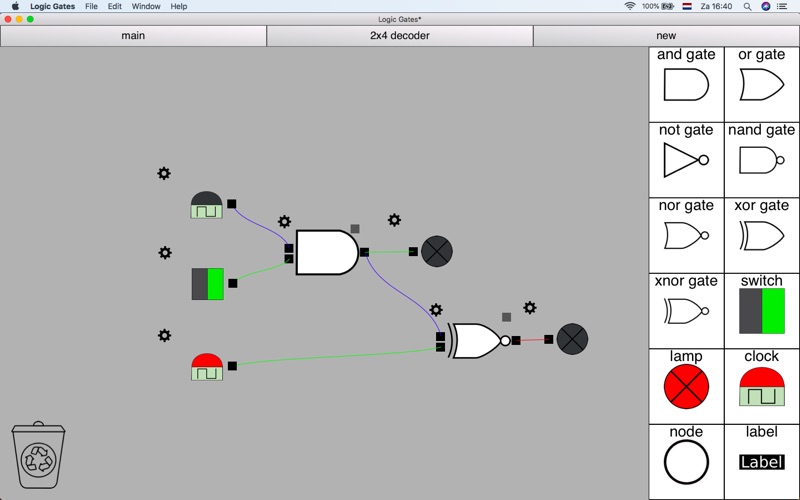Click the dark clock's output pin
The image size is (800, 500).
coord(232,204)
